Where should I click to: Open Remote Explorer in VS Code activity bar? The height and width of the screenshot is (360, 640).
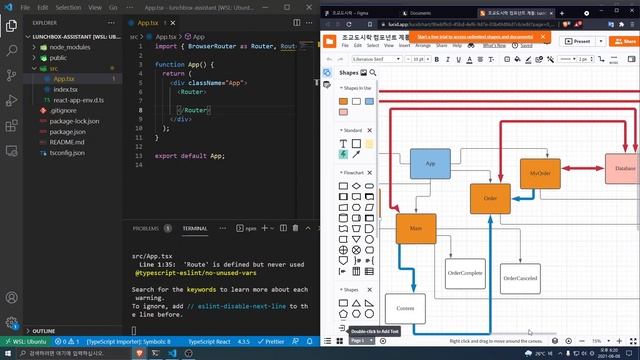11,151
